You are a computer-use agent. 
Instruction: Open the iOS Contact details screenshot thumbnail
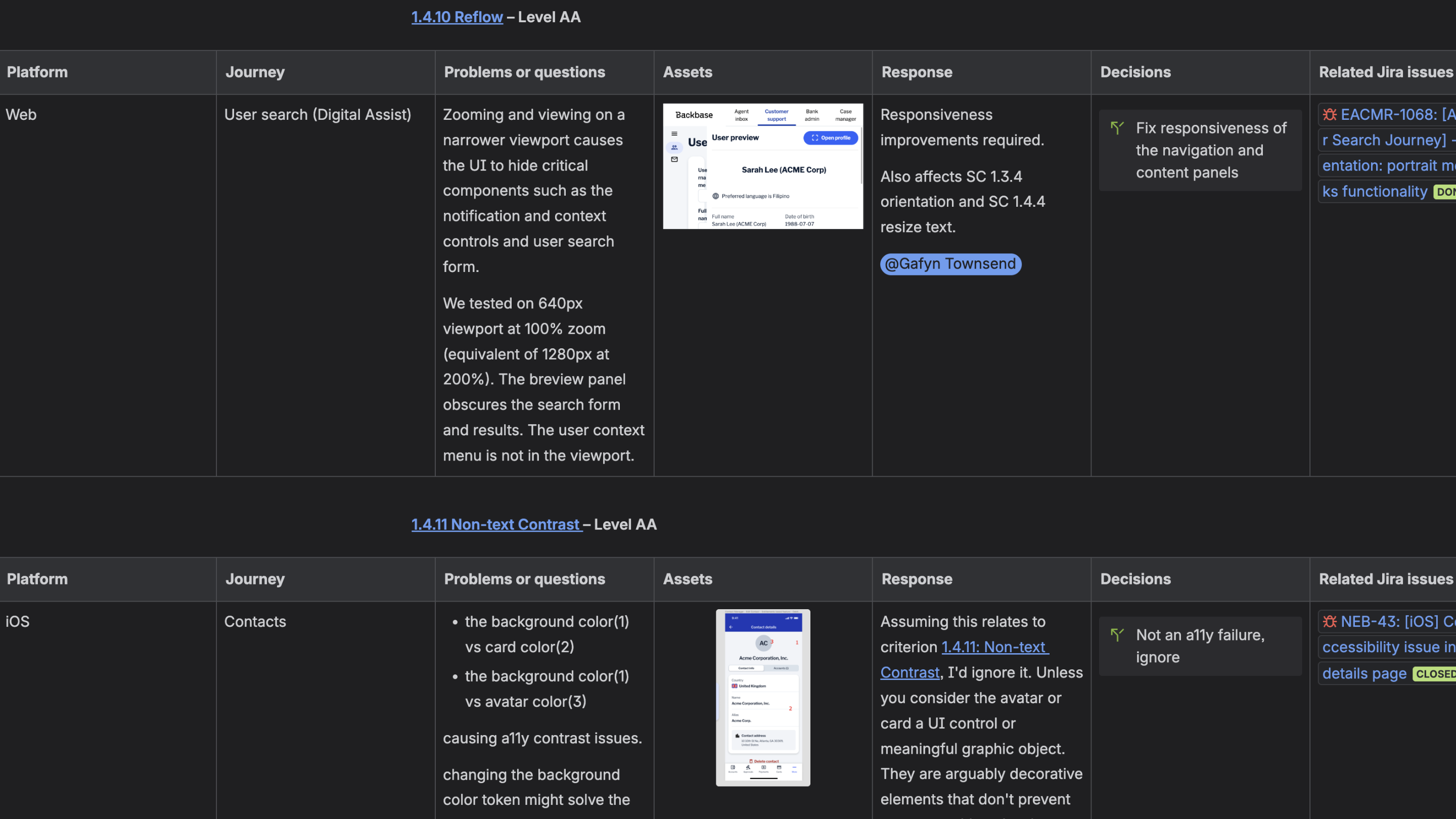point(762,698)
